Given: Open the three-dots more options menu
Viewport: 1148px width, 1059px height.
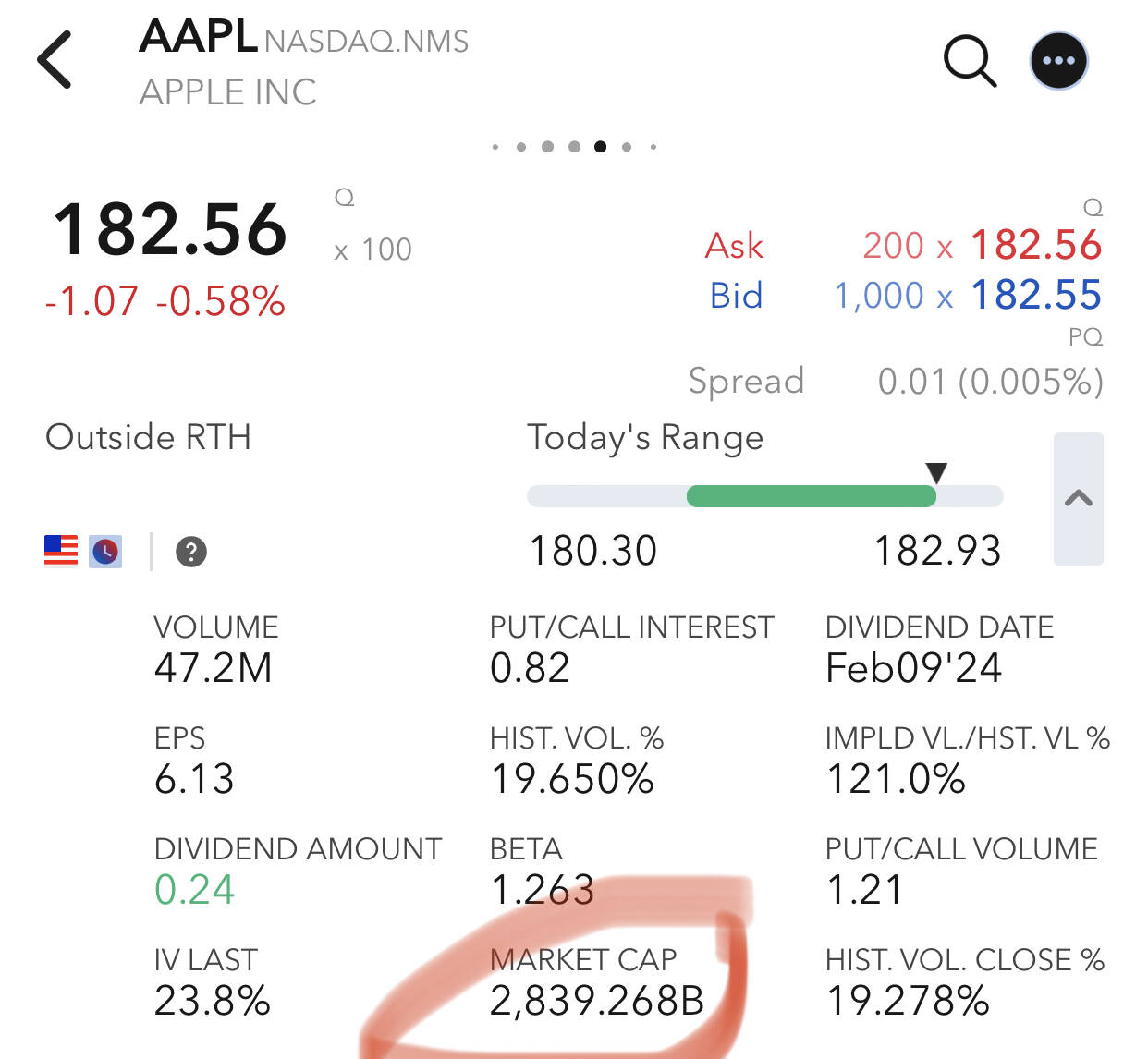Looking at the screenshot, I should [x=1058, y=61].
